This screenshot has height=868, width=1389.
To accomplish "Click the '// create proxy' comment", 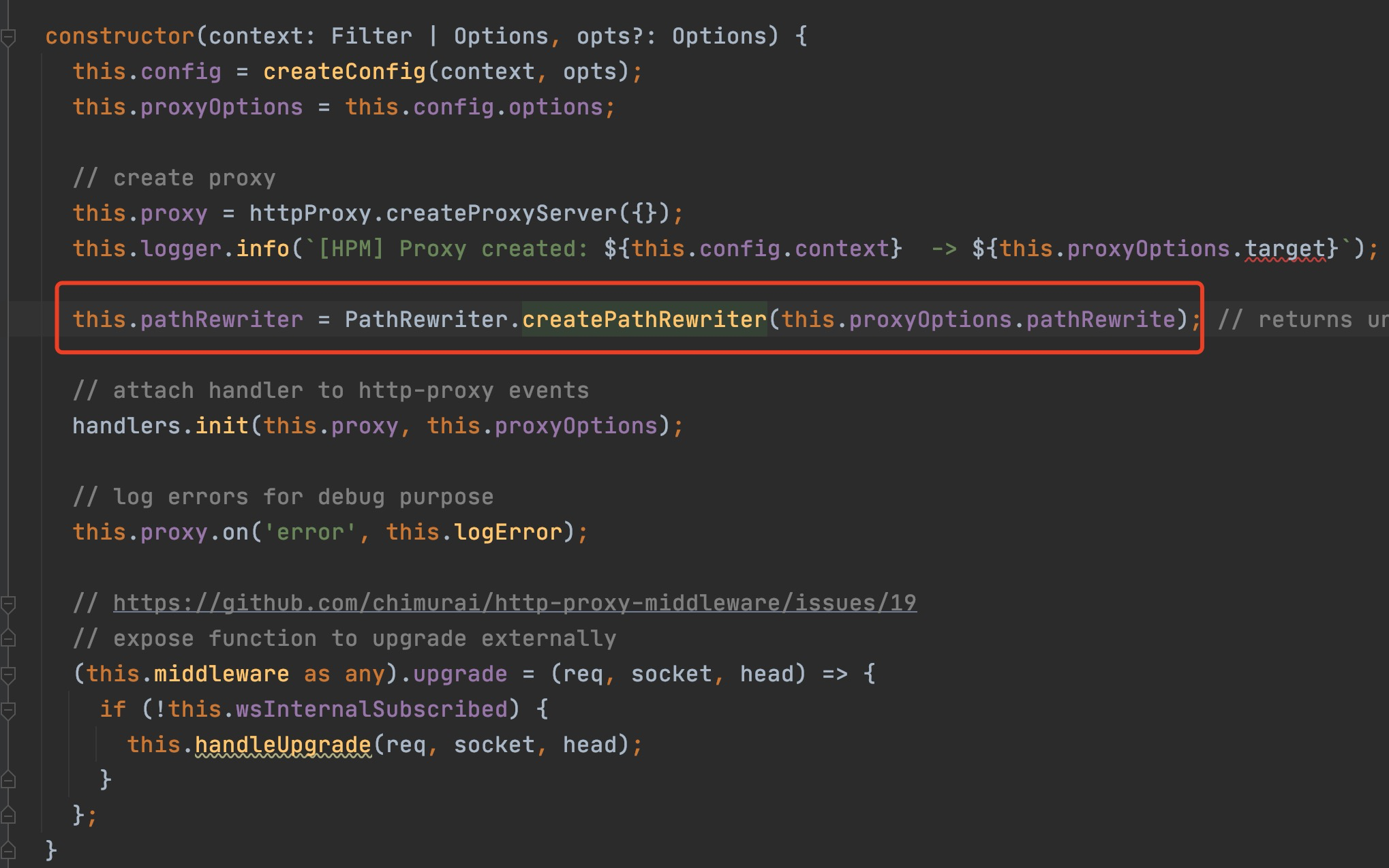I will point(174,178).
